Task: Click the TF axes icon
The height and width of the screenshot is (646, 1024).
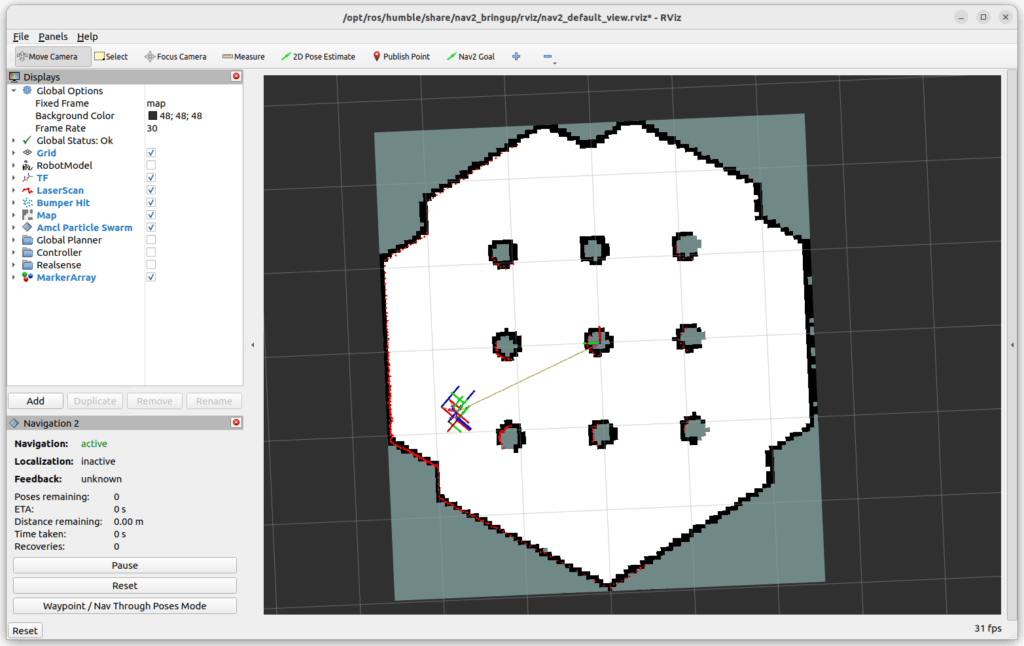Action: pyautogui.click(x=27, y=178)
